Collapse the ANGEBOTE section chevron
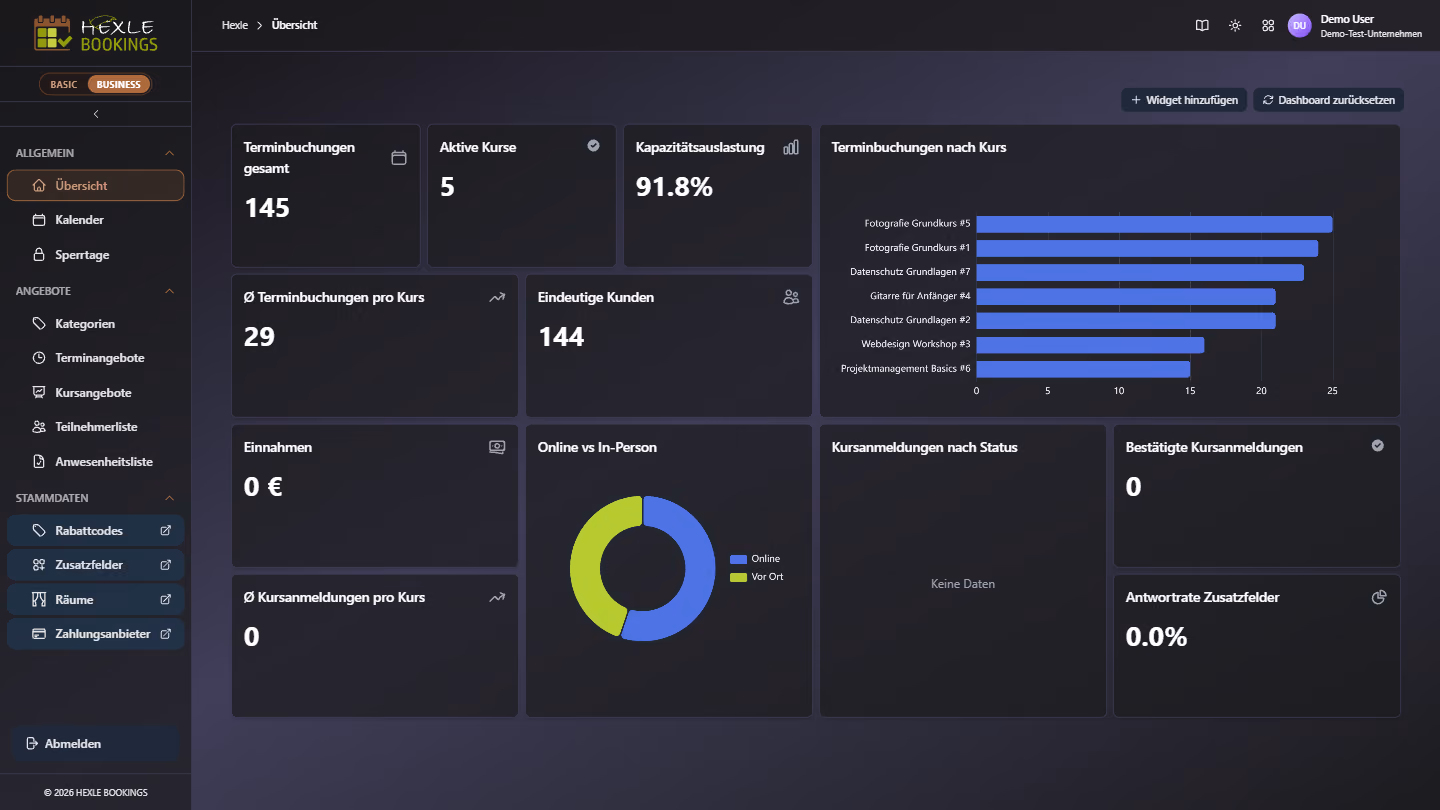 [169, 292]
